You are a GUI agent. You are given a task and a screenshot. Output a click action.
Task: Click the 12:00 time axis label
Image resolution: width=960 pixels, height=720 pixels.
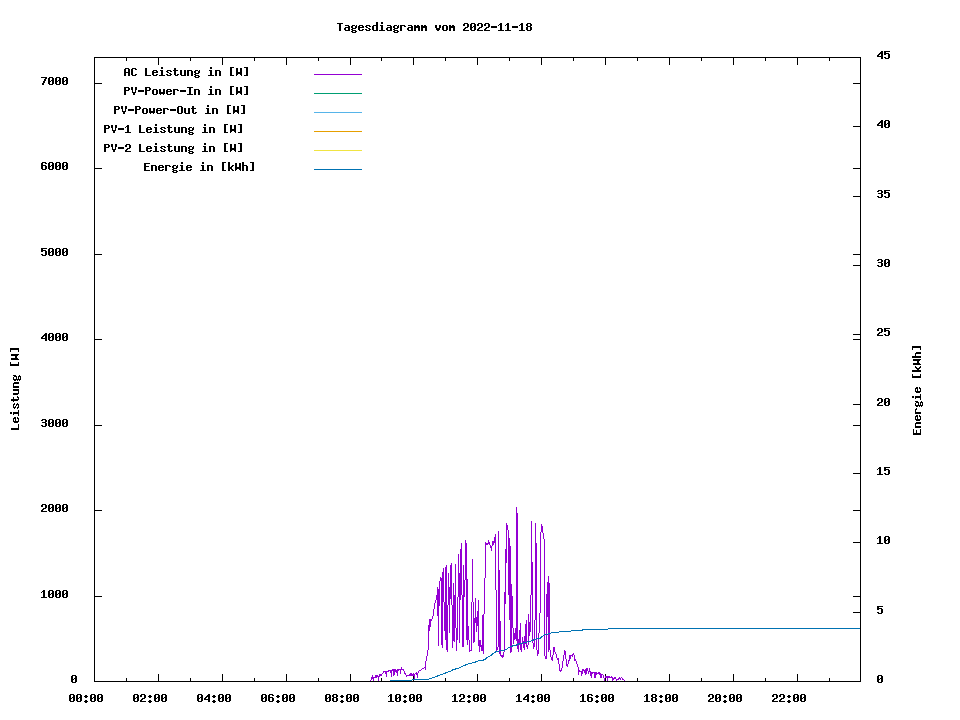click(x=469, y=698)
